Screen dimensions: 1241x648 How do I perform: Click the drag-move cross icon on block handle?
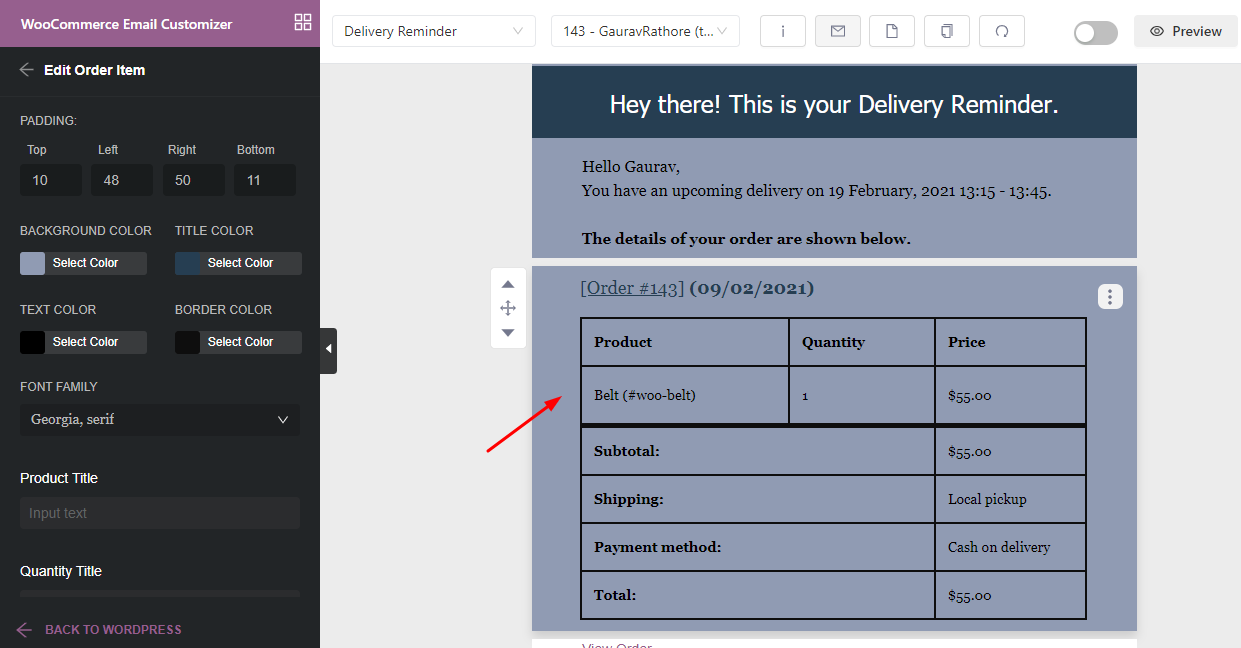508,308
